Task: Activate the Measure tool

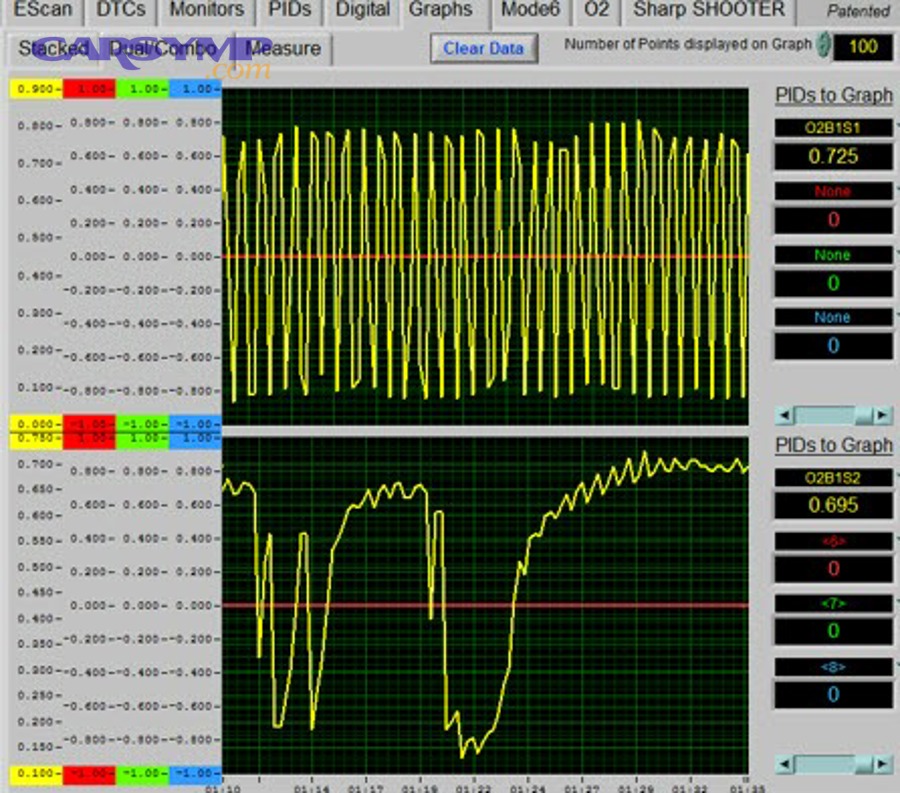Action: (x=279, y=48)
